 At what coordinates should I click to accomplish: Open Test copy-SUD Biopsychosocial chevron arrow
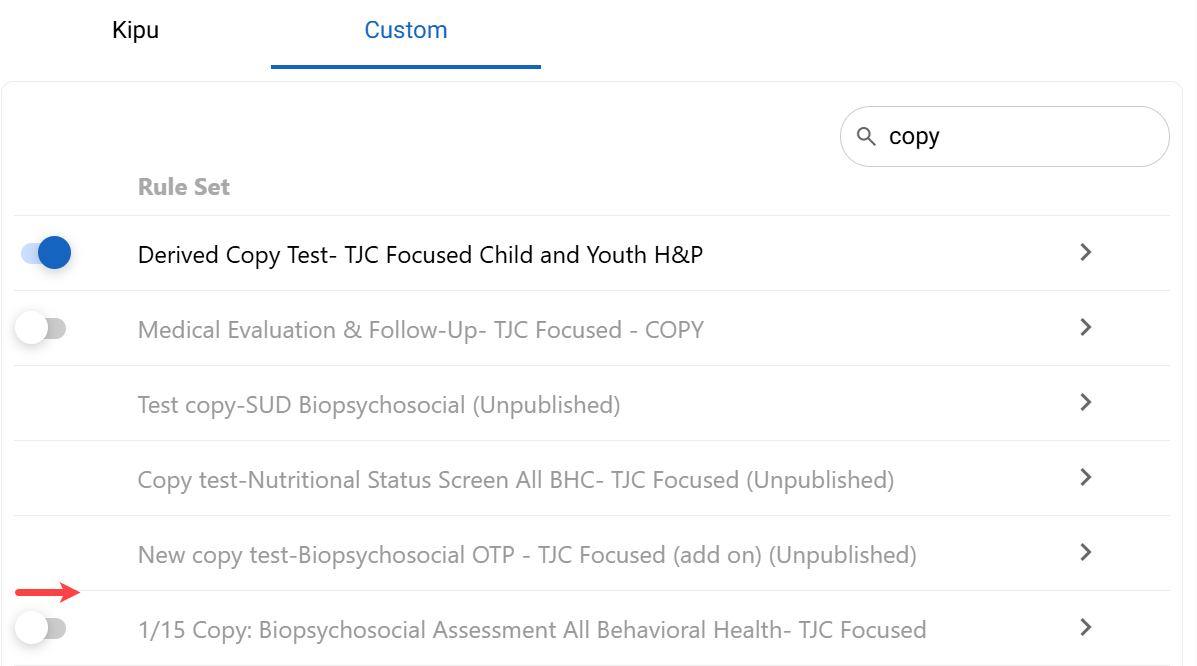[1086, 403]
